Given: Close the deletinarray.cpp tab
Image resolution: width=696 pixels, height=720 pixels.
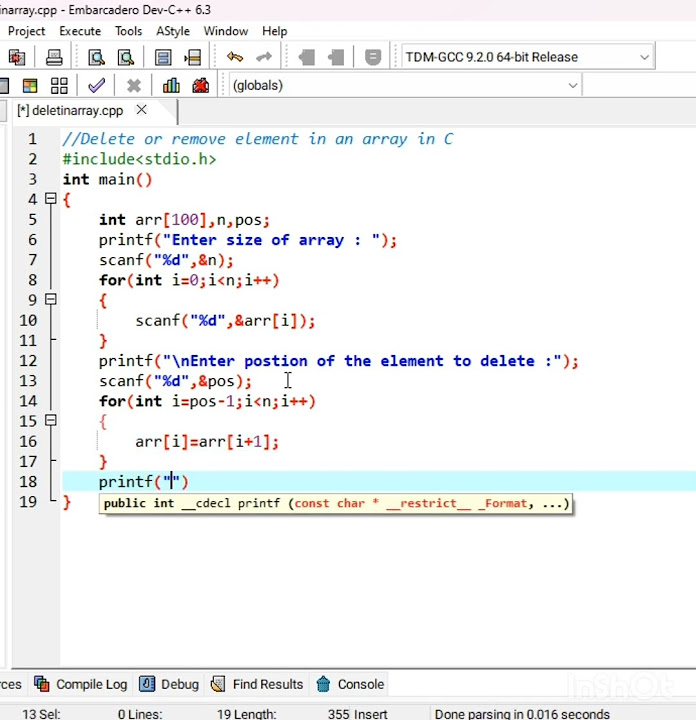Looking at the screenshot, I should coord(142,110).
